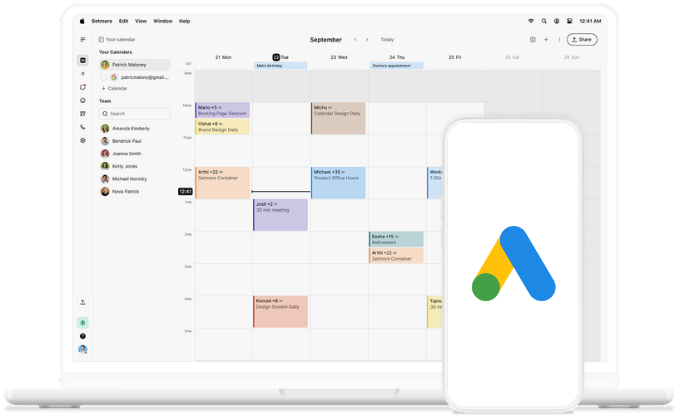
Task: Open the chat bubble icon in left rail
Action: [x=83, y=100]
